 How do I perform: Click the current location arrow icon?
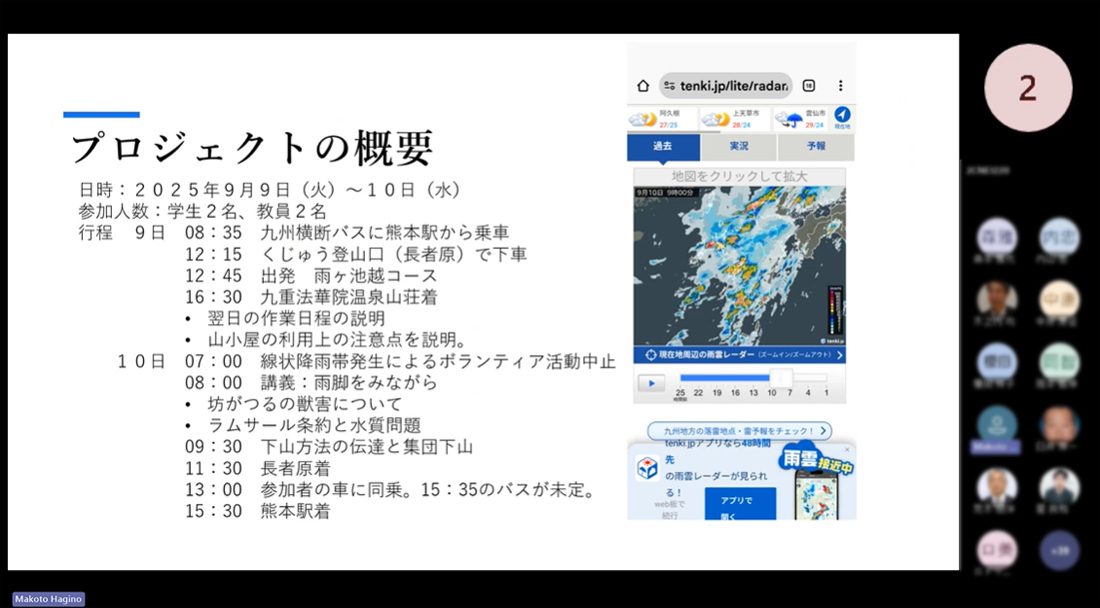coord(842,117)
